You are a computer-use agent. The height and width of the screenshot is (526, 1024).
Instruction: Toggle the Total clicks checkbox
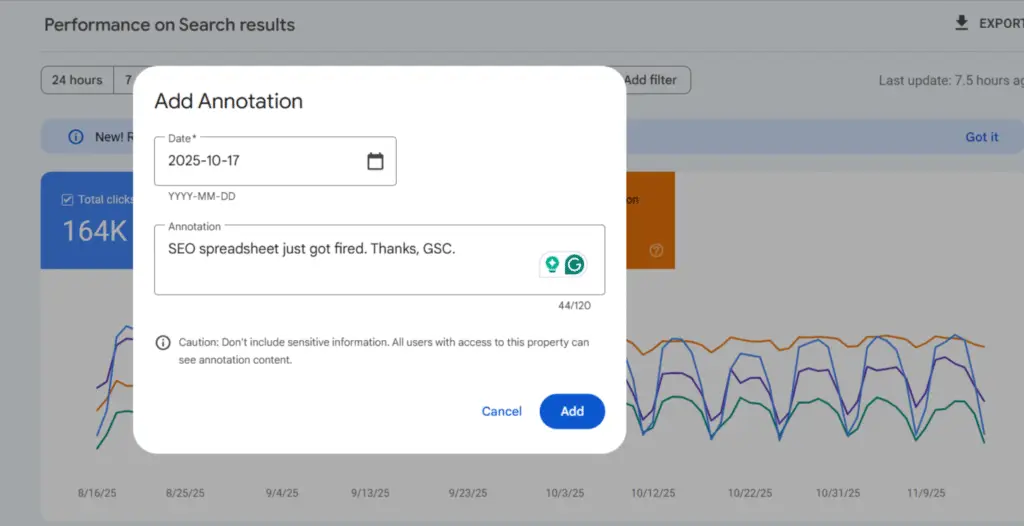(67, 199)
